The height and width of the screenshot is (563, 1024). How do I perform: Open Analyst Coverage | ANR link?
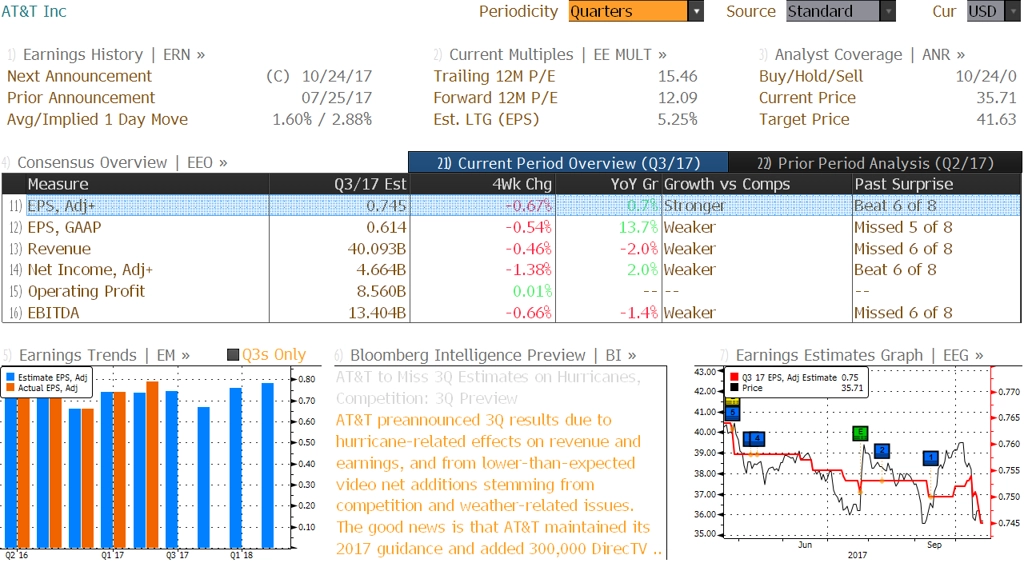point(869,54)
